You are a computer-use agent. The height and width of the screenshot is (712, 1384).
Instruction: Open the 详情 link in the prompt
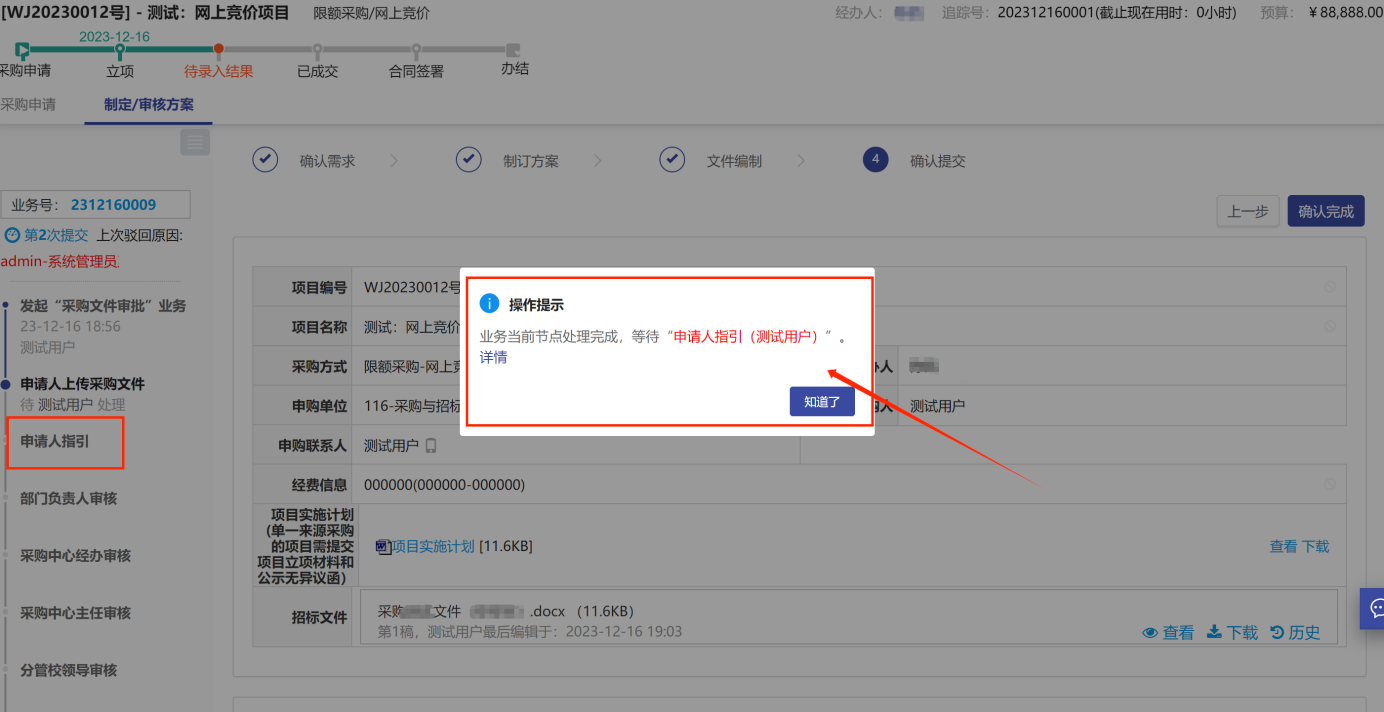493,358
